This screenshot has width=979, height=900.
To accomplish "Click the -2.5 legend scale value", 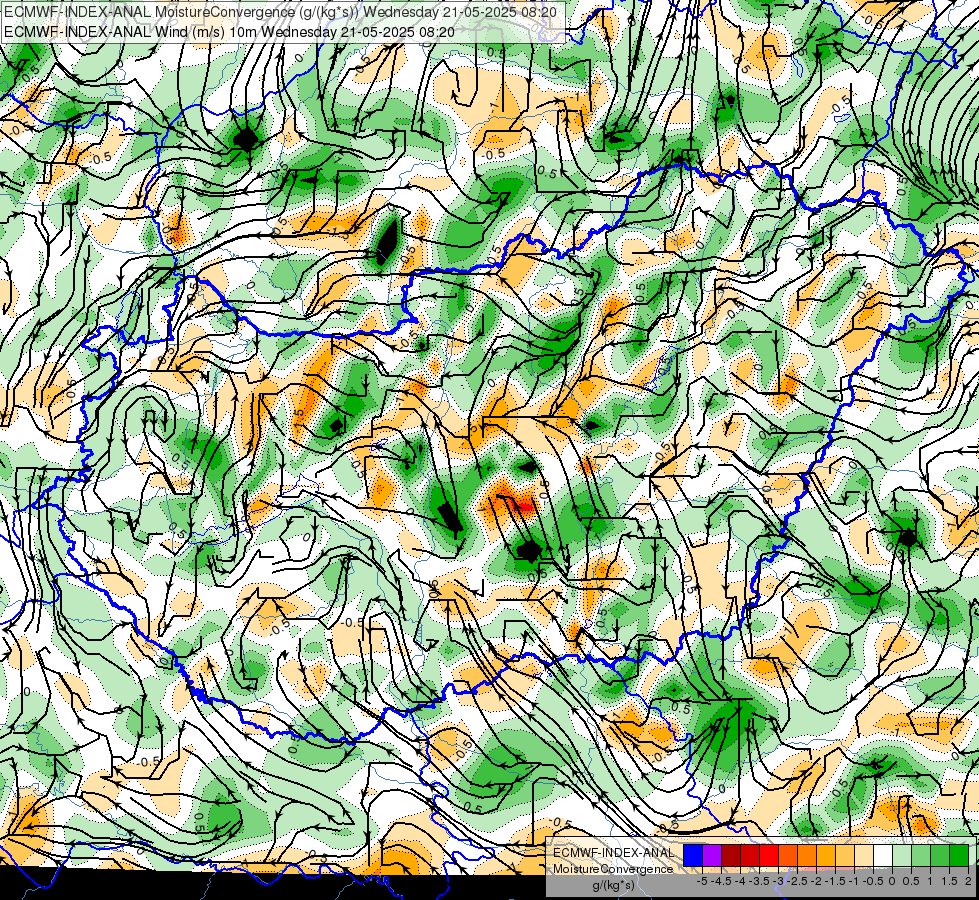I will tap(798, 881).
